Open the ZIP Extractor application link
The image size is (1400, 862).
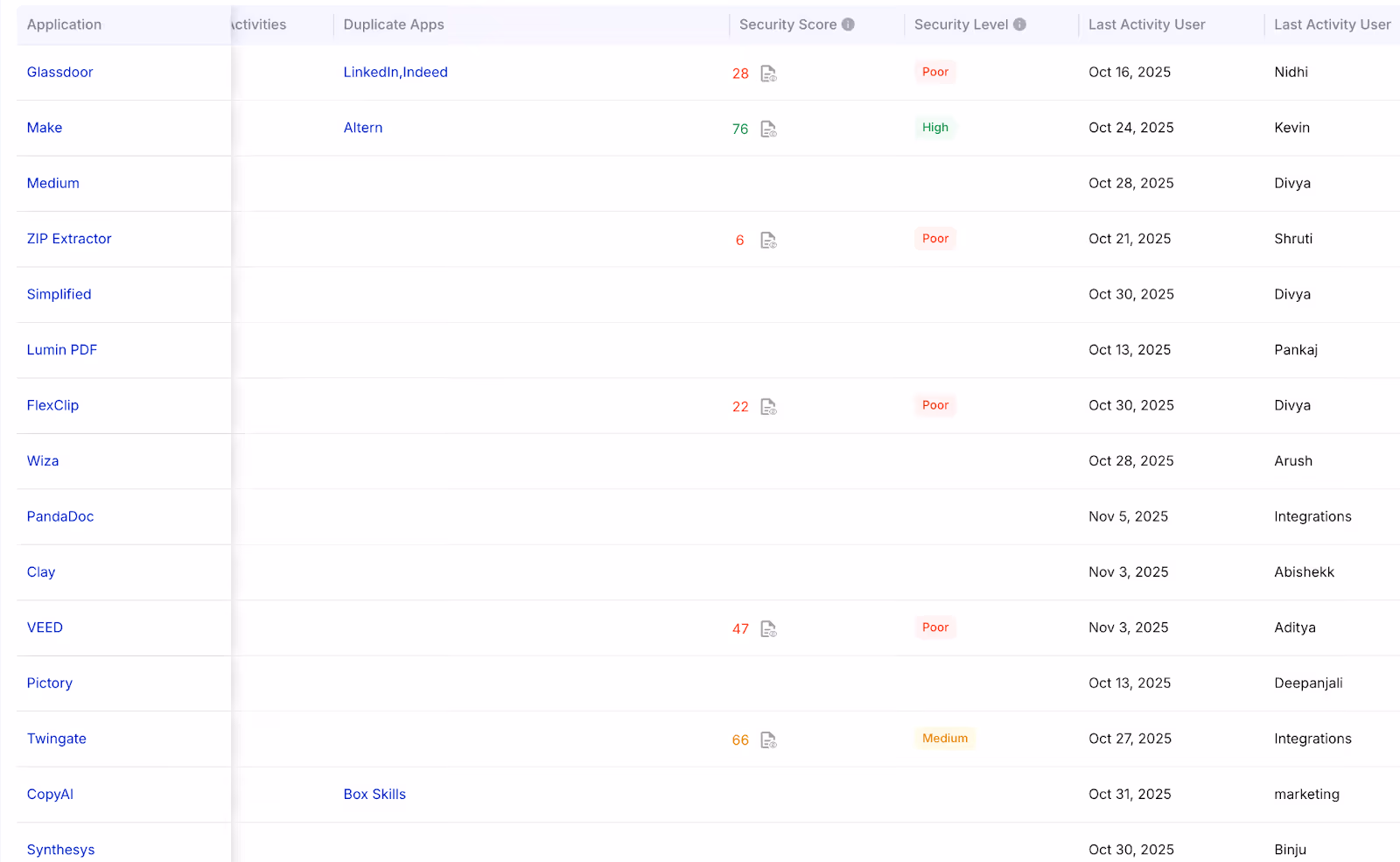(x=69, y=239)
